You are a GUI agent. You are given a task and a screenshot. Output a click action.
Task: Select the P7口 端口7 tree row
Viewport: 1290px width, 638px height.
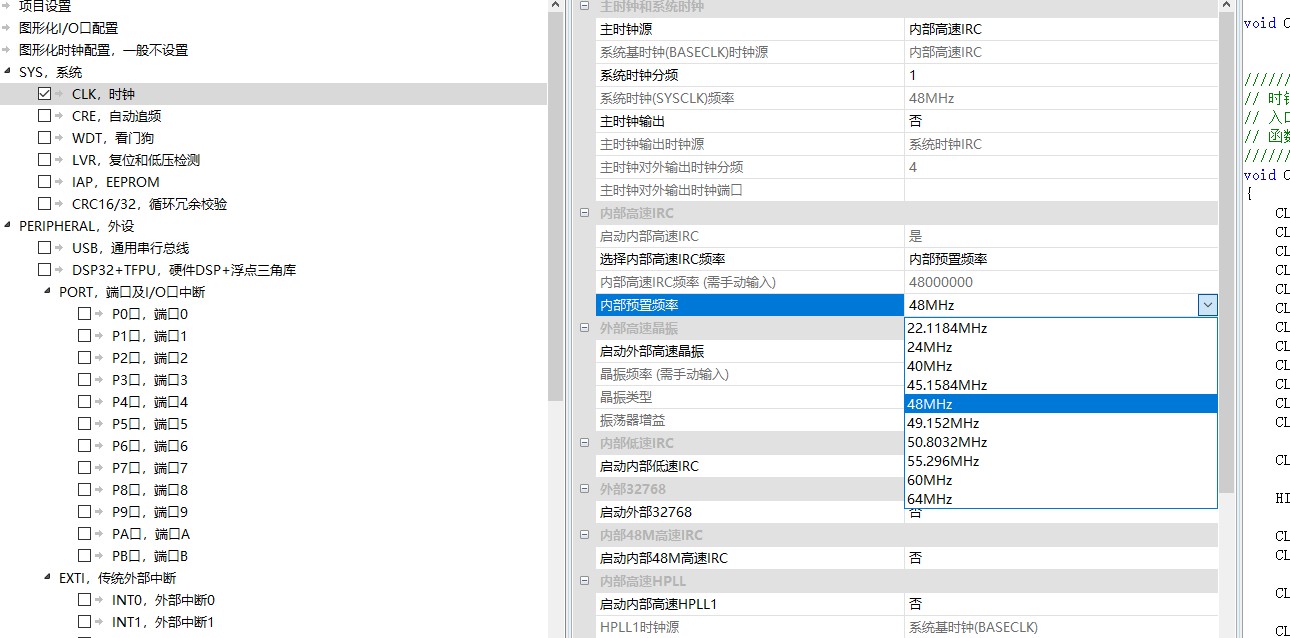tap(150, 468)
